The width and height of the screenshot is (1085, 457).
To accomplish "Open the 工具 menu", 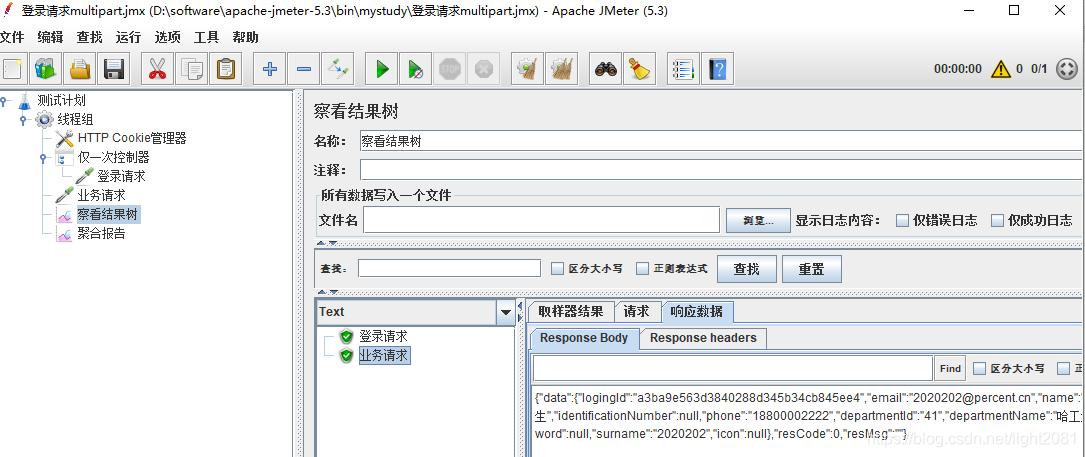I will pos(206,37).
